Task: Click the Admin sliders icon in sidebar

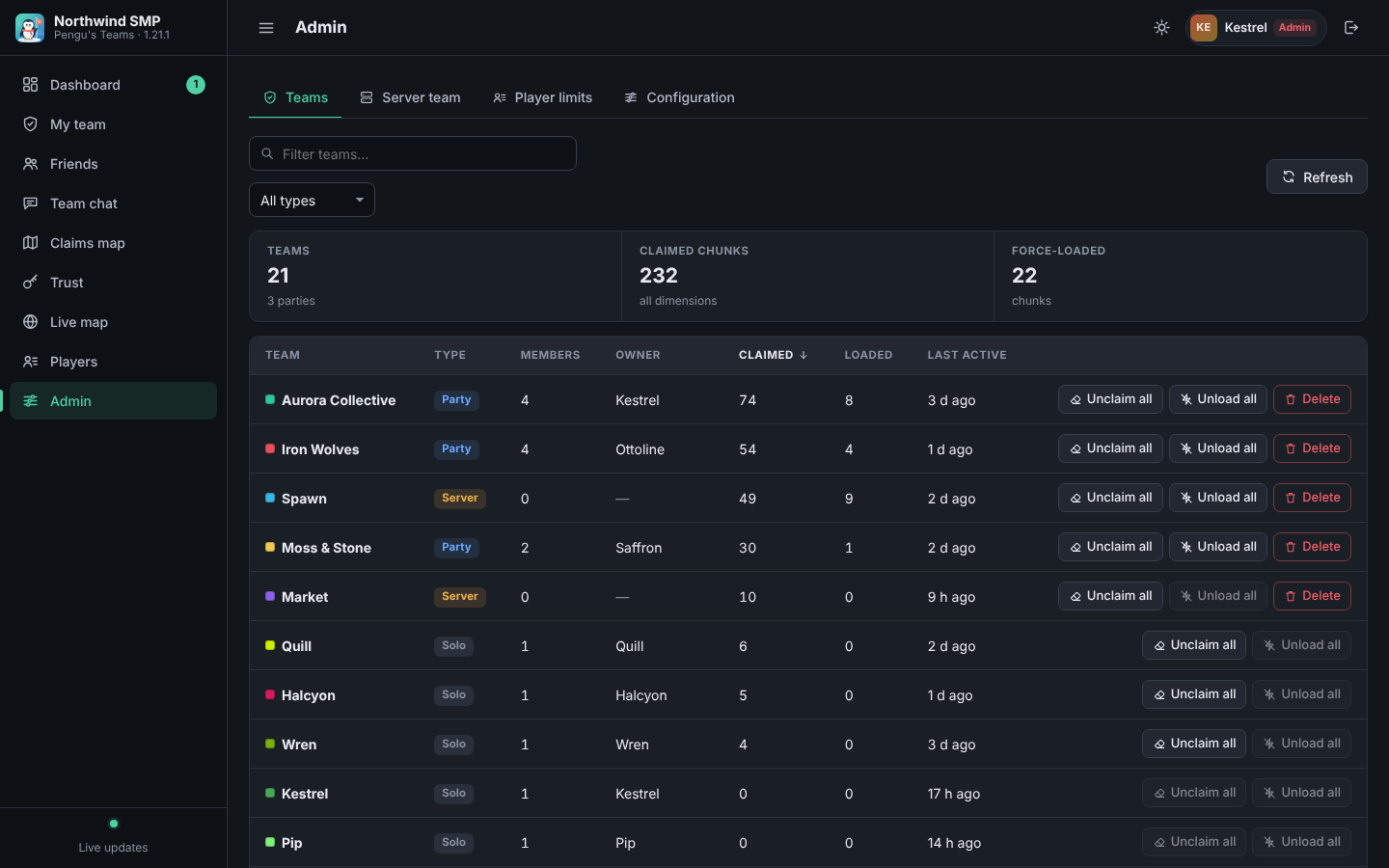Action: click(31, 401)
